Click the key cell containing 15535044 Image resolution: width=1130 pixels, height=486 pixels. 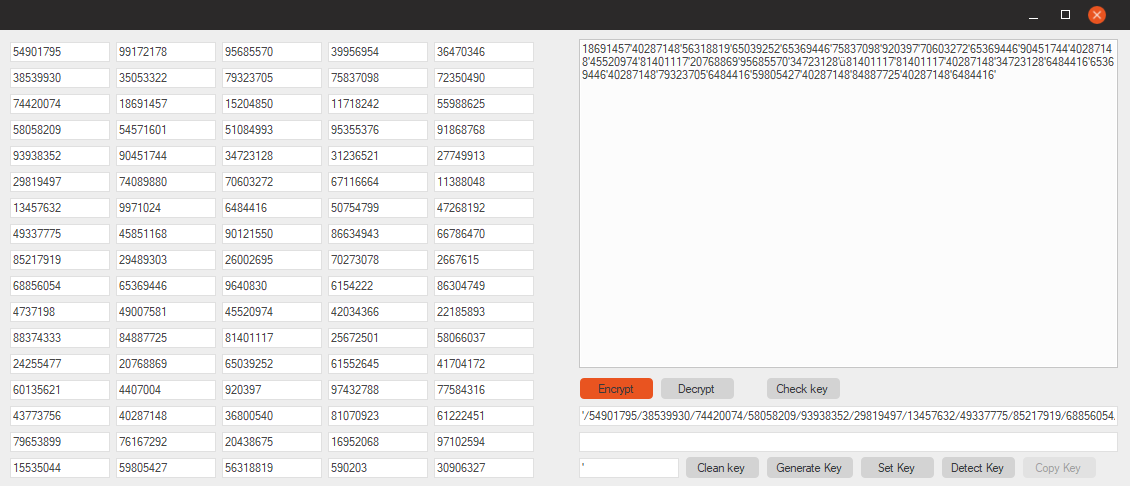pyautogui.click(x=60, y=468)
